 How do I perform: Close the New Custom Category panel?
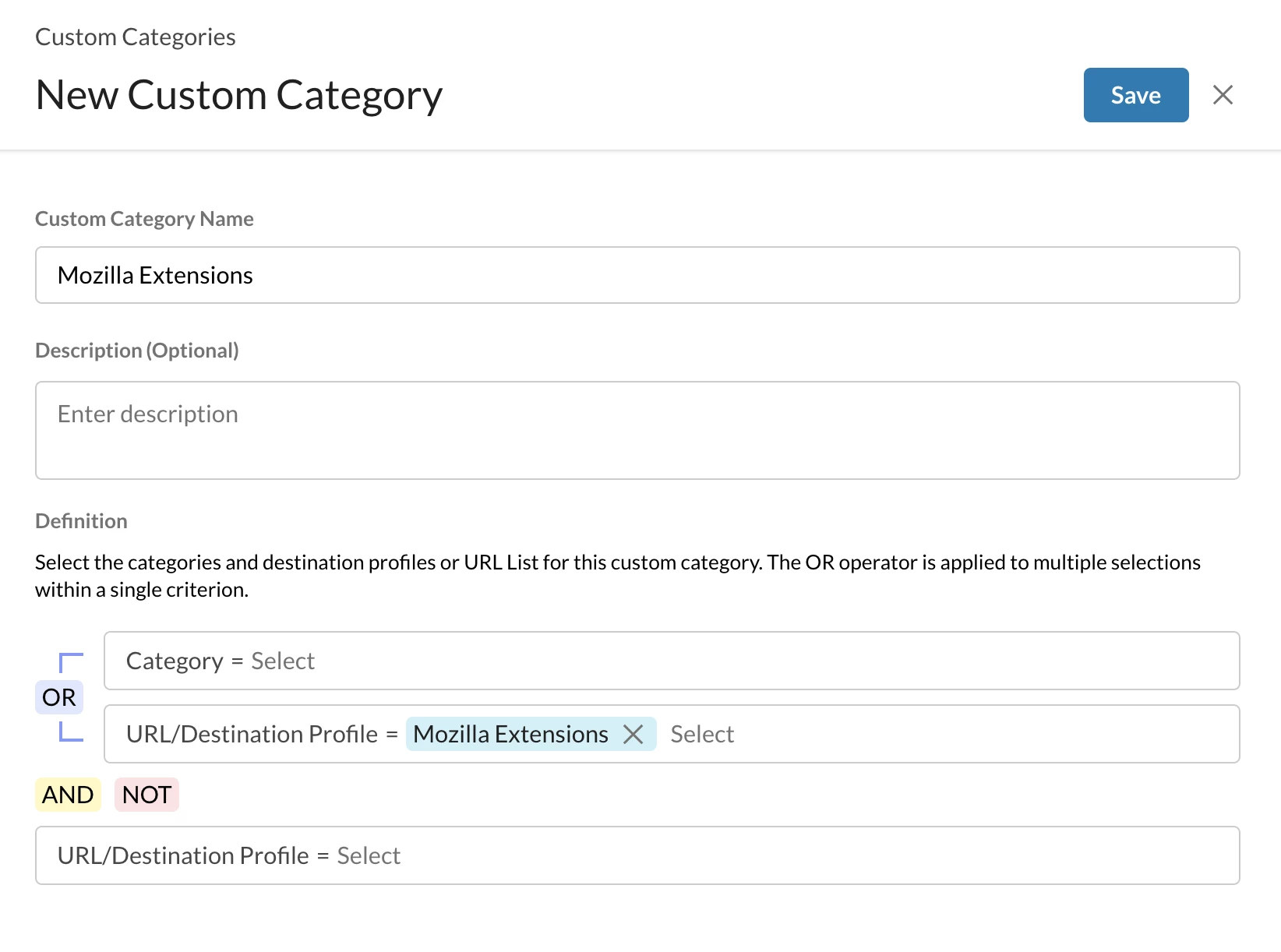[1223, 95]
